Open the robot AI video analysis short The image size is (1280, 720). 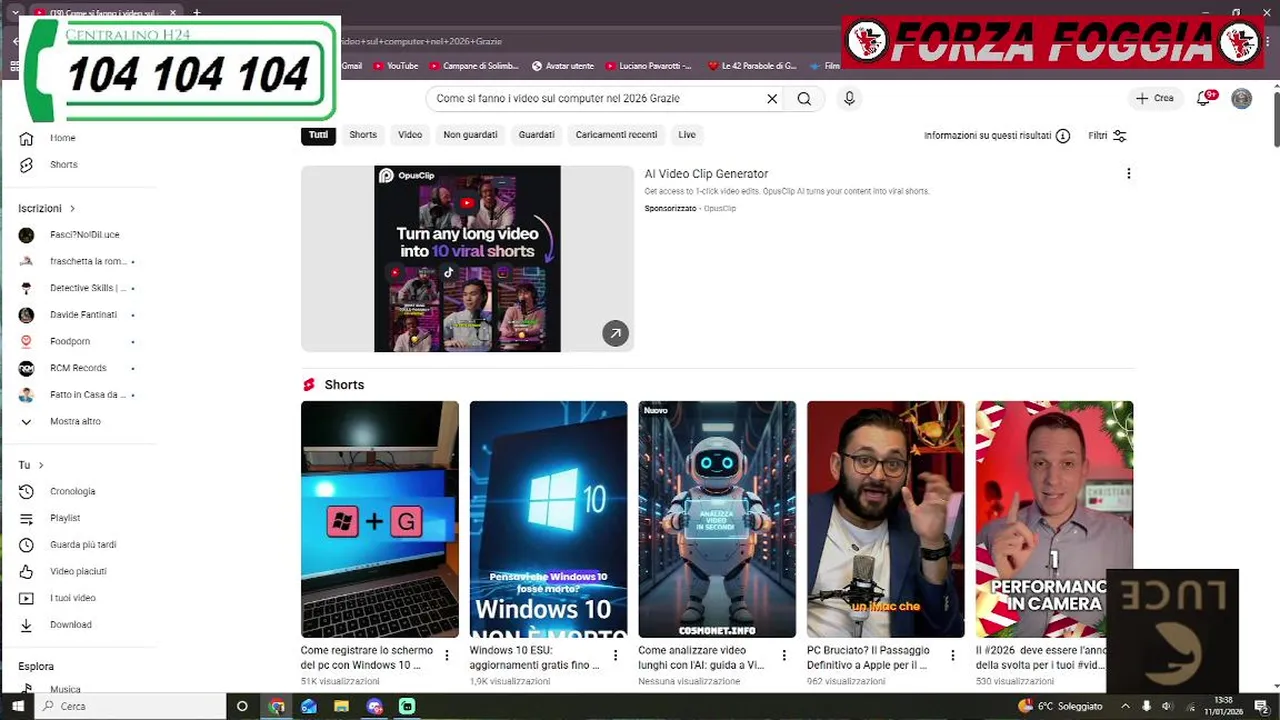717,519
